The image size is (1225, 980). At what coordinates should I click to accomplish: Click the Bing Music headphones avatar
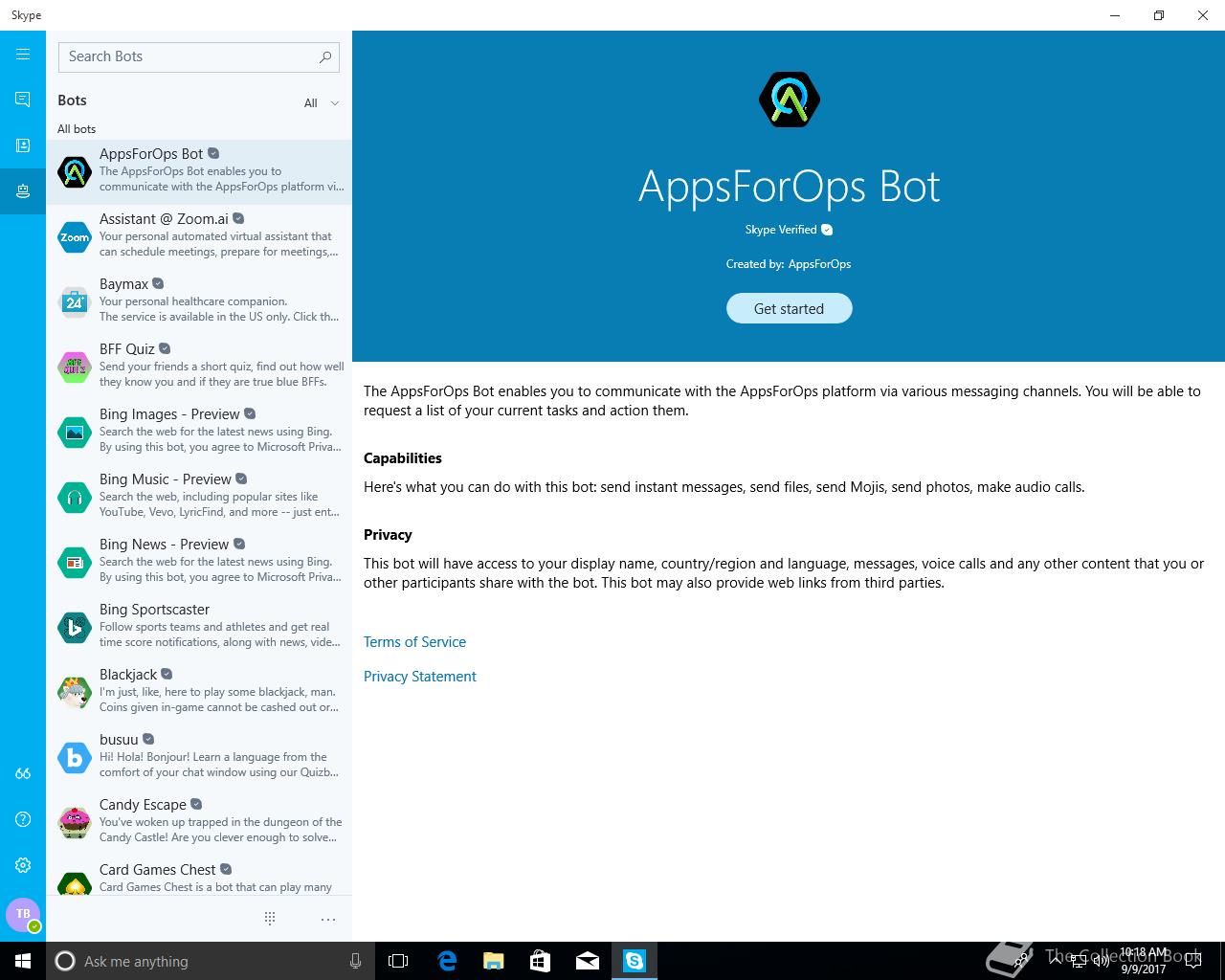(x=75, y=498)
